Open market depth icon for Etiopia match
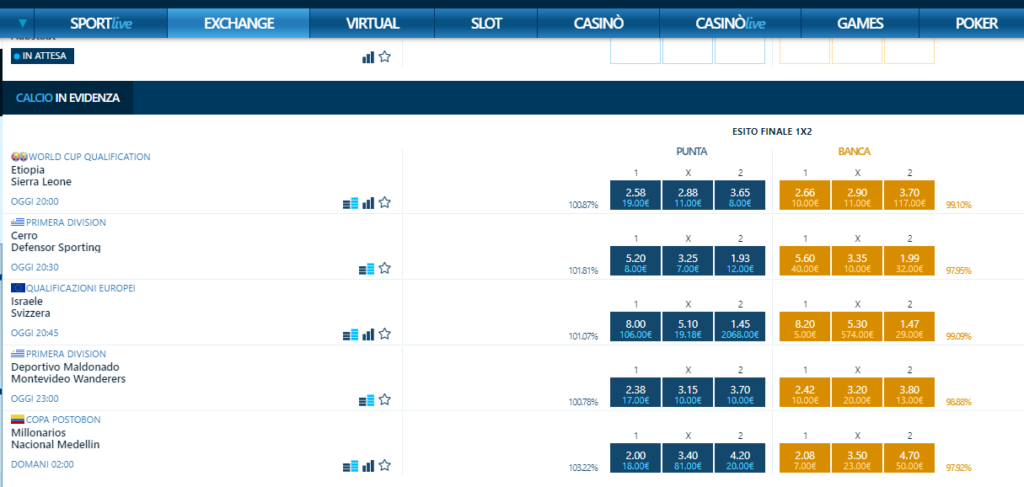The width and height of the screenshot is (1024, 487). pyautogui.click(x=350, y=203)
